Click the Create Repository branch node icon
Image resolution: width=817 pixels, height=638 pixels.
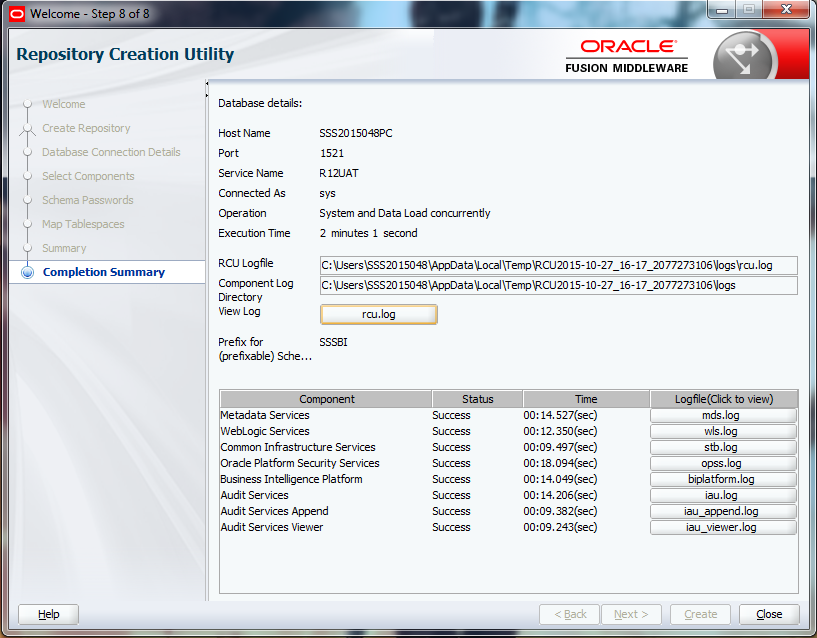pyautogui.click(x=28, y=129)
